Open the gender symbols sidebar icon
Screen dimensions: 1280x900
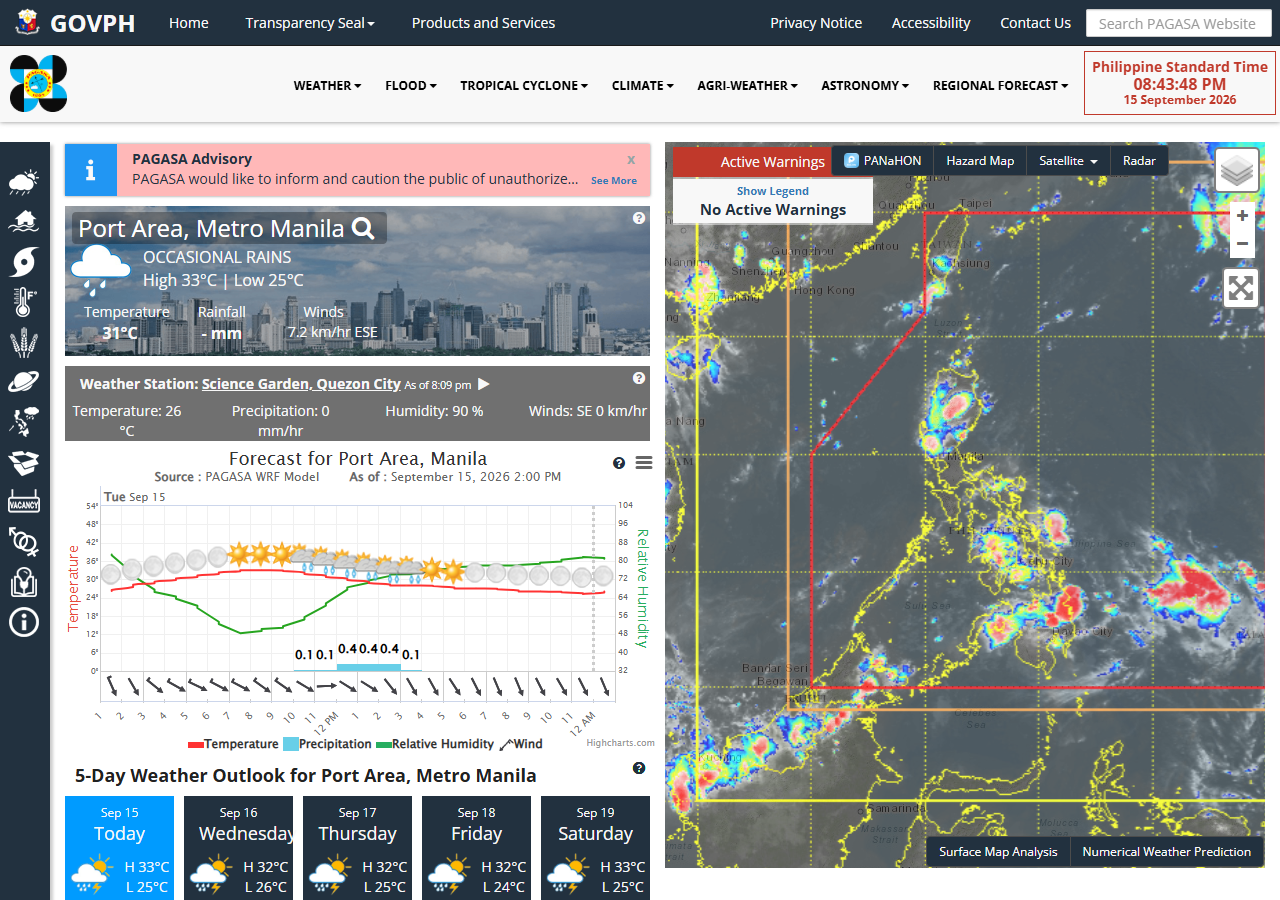[x=24, y=542]
